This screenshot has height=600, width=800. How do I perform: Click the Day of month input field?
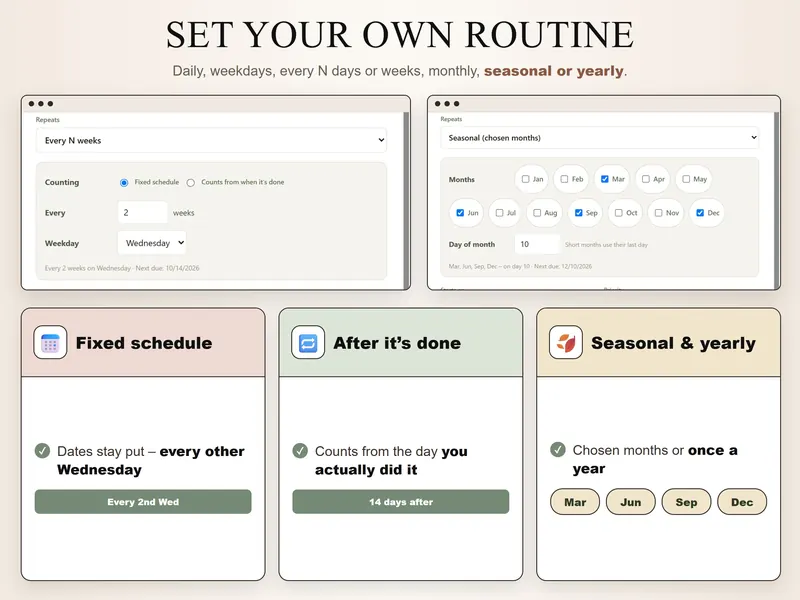pyautogui.click(x=537, y=244)
